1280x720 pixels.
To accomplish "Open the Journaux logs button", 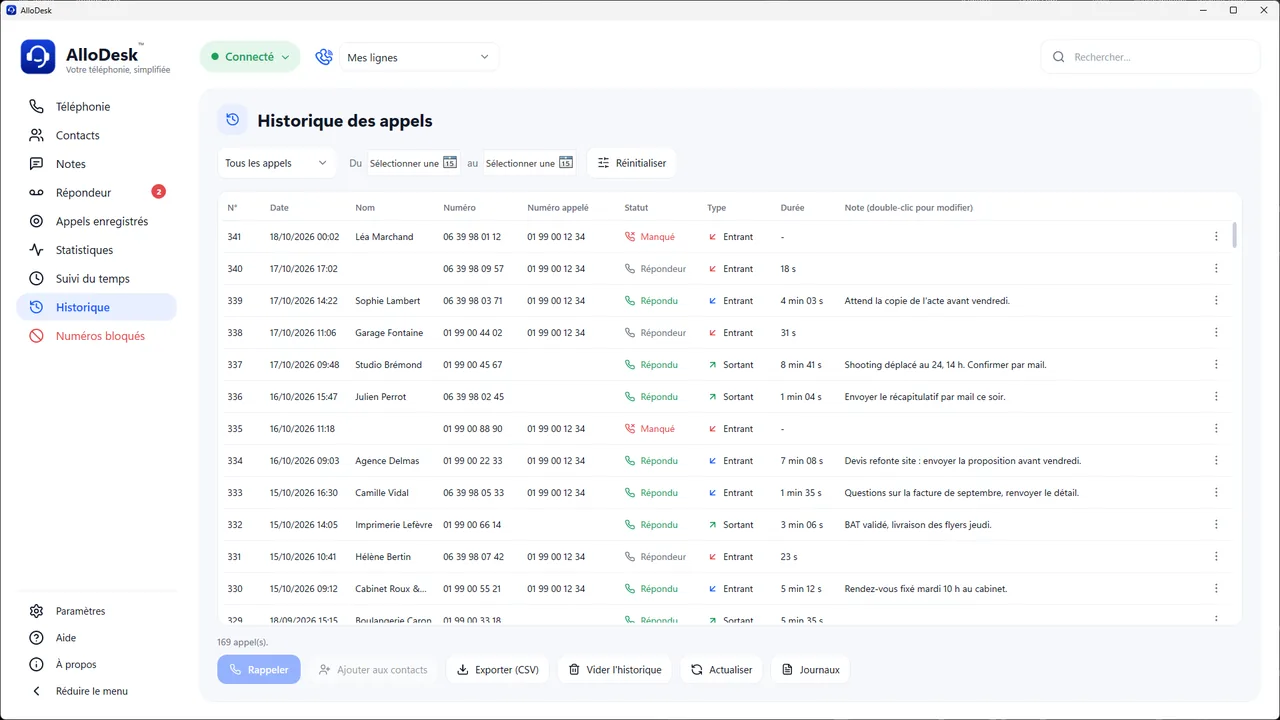I will point(810,670).
